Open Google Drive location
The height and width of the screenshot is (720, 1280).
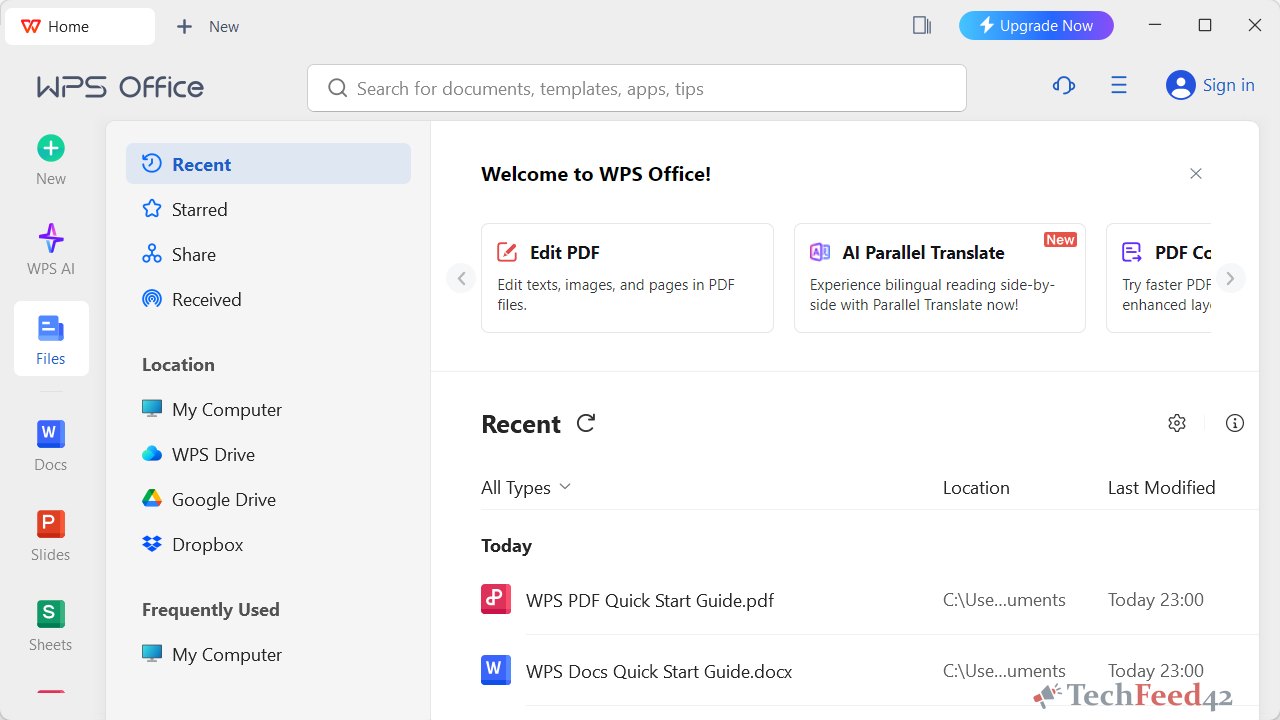point(268,499)
